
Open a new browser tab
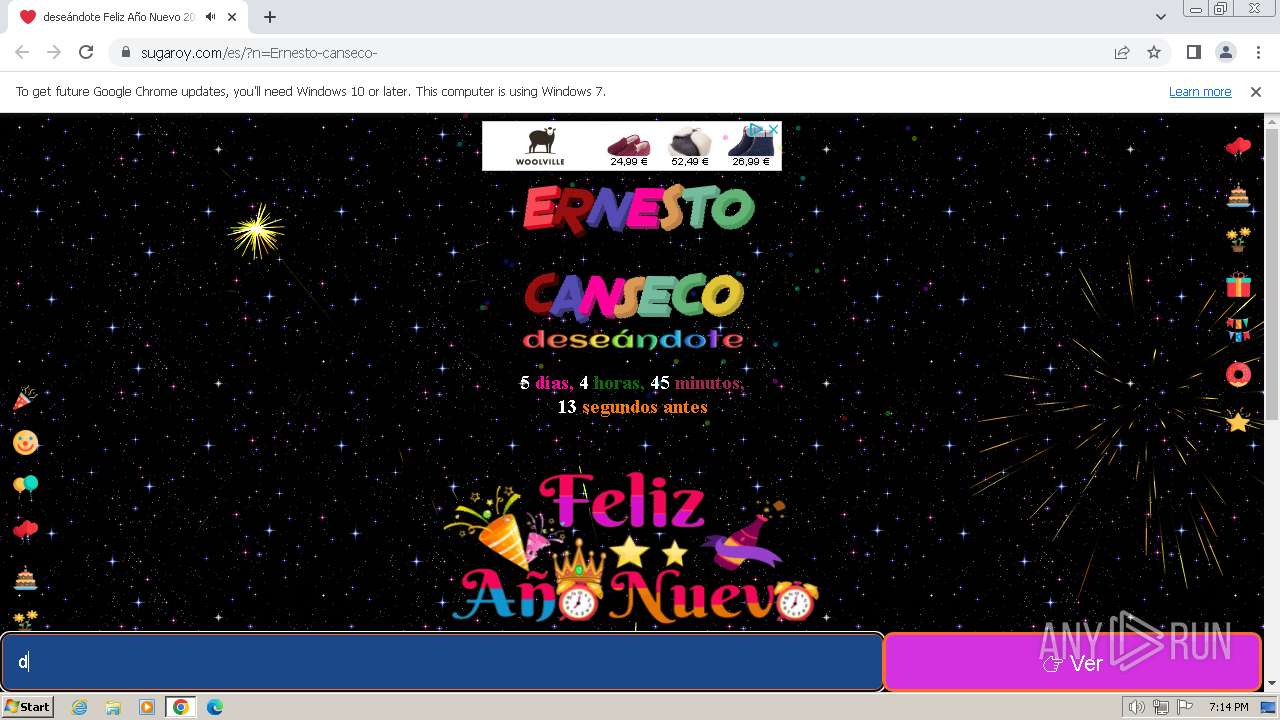click(270, 17)
